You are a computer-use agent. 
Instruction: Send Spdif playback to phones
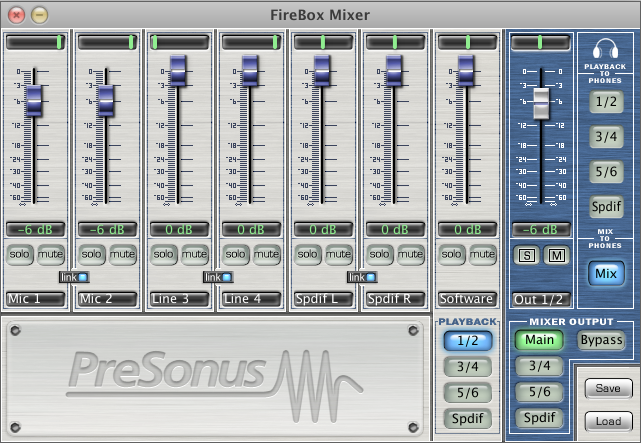[606, 207]
